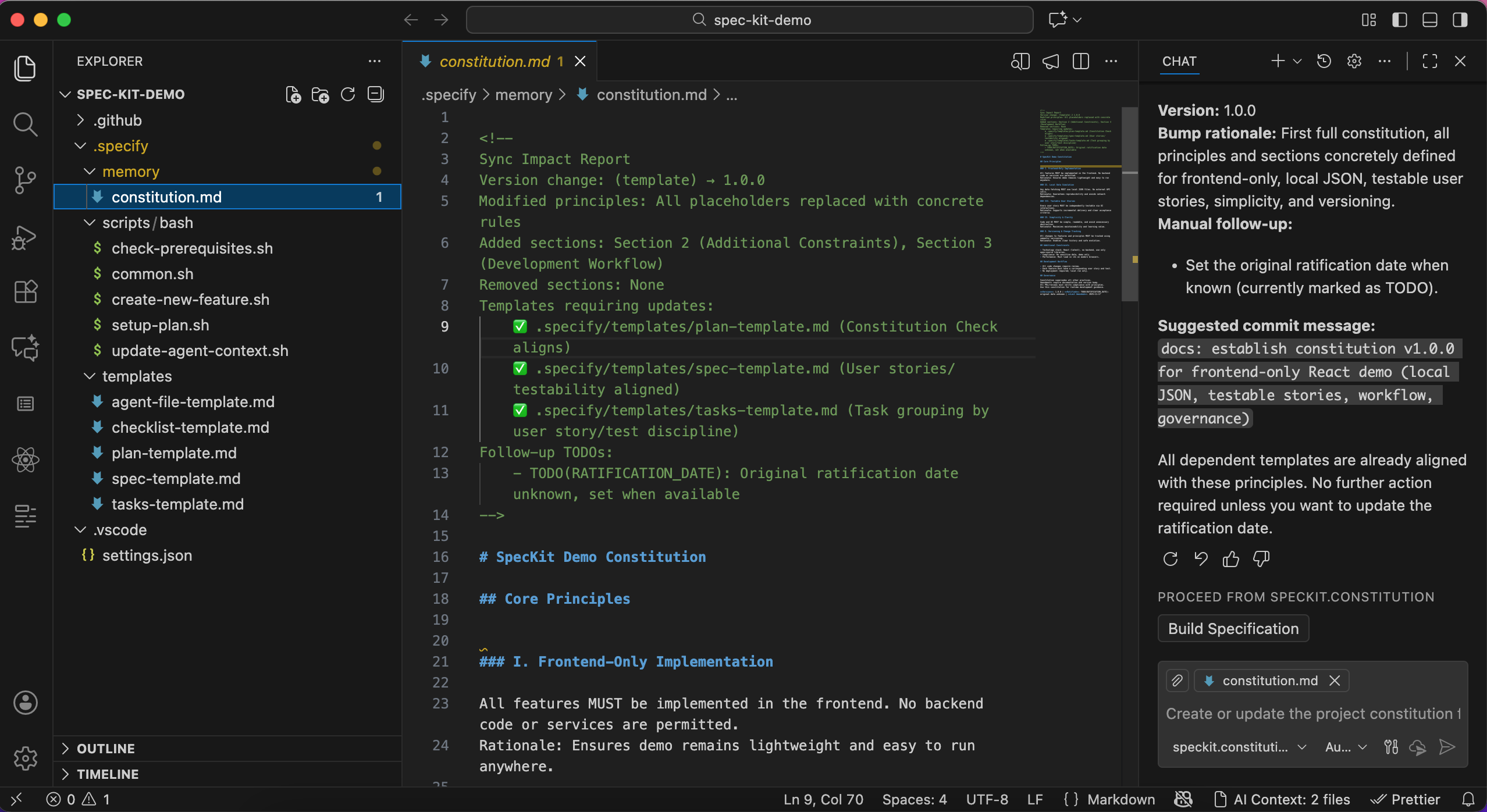The height and width of the screenshot is (812, 1487).
Task: Open markdown preview to the side
Action: pyautogui.click(x=1020, y=61)
